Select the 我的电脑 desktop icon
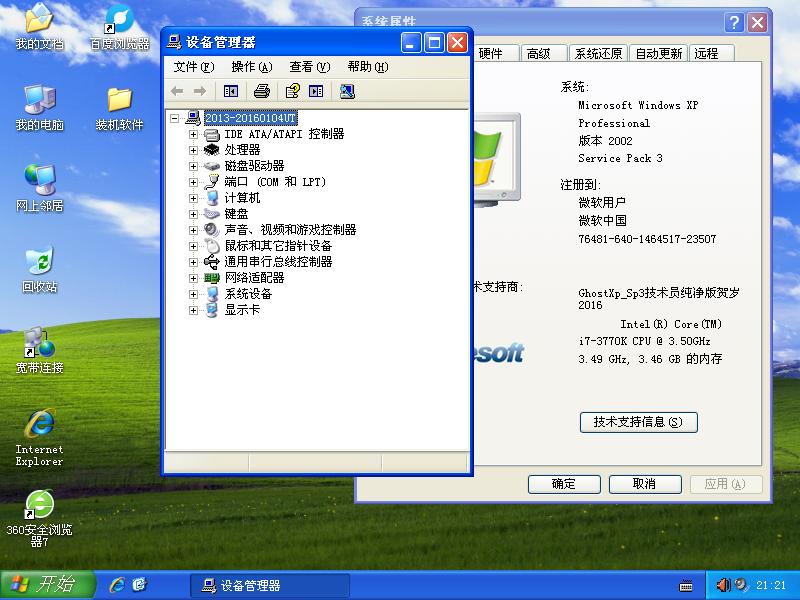800x600 pixels. [x=39, y=108]
